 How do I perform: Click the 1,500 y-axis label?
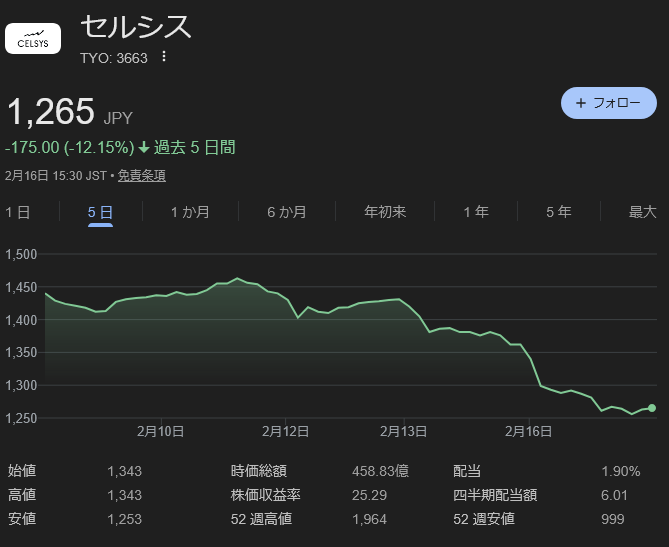(21, 254)
